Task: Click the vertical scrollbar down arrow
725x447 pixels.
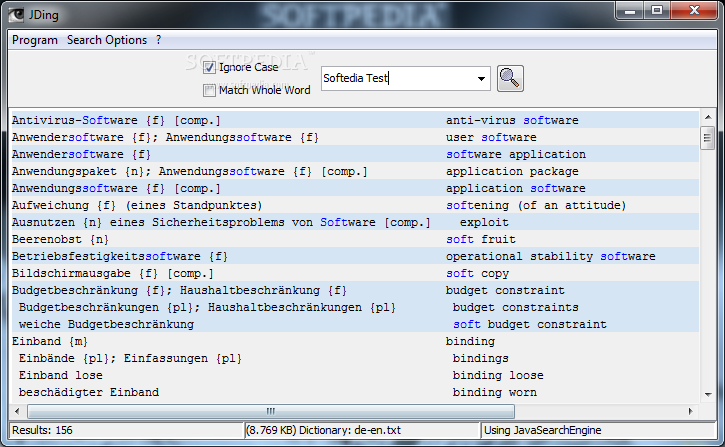Action: [x=708, y=395]
